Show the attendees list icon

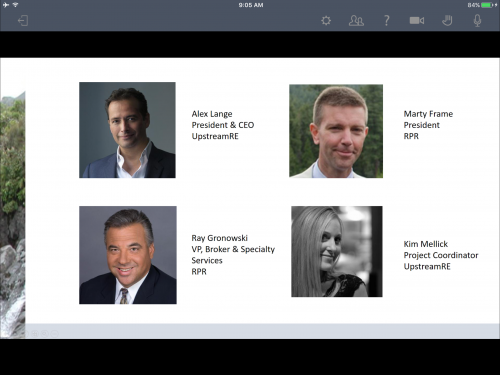click(x=356, y=21)
